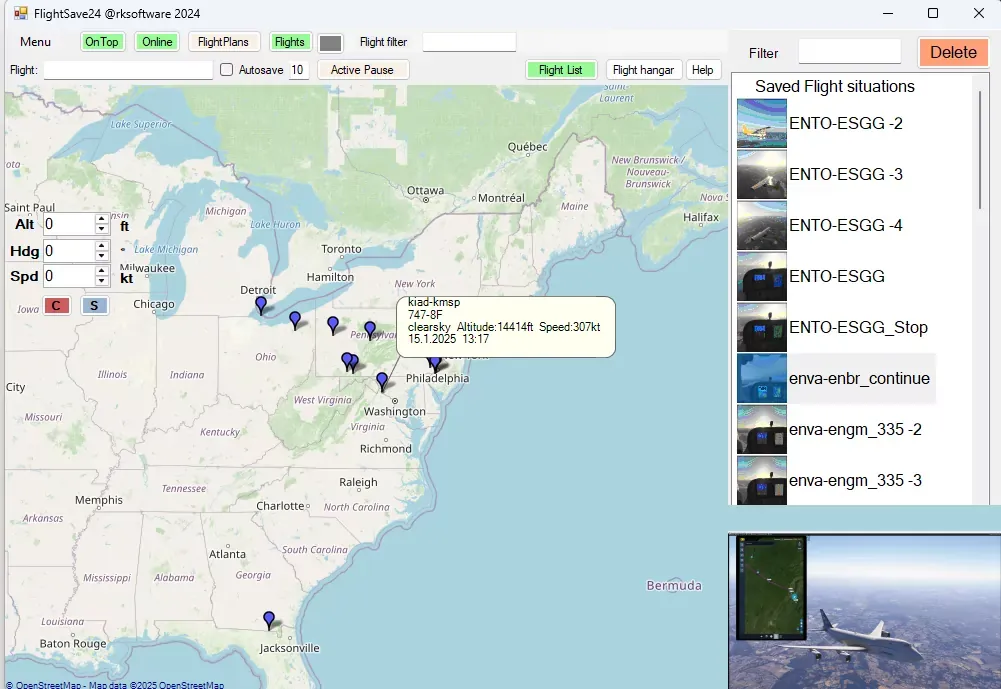
Task: Toggle the Online mode button
Action: (x=157, y=42)
